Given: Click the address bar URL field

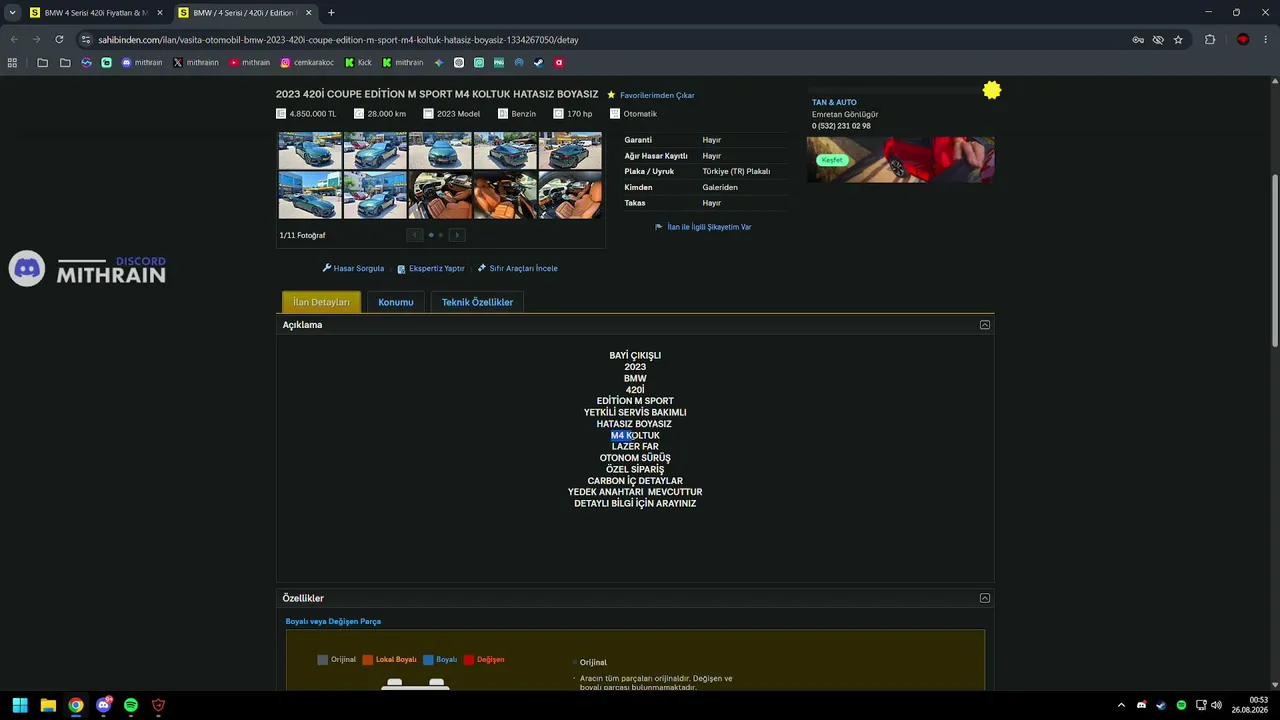Looking at the screenshot, I should point(600,40).
